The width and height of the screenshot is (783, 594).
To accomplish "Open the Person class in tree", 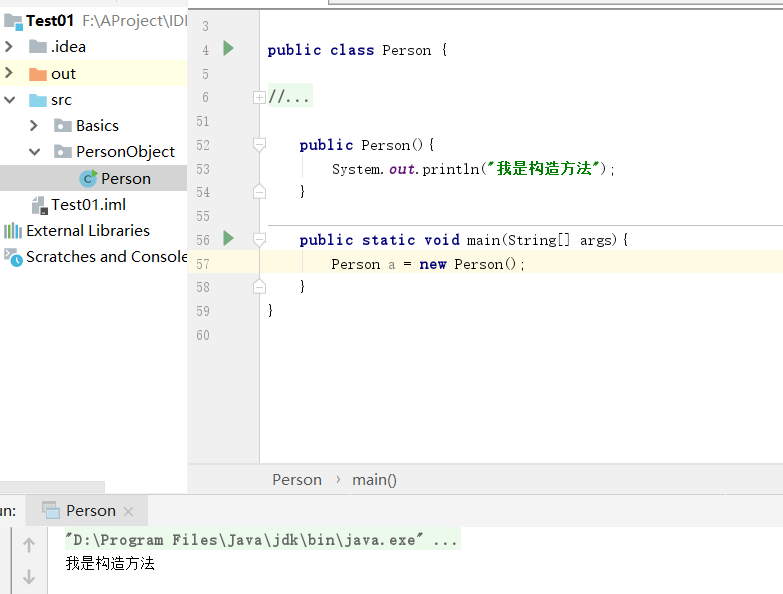I will point(126,179).
